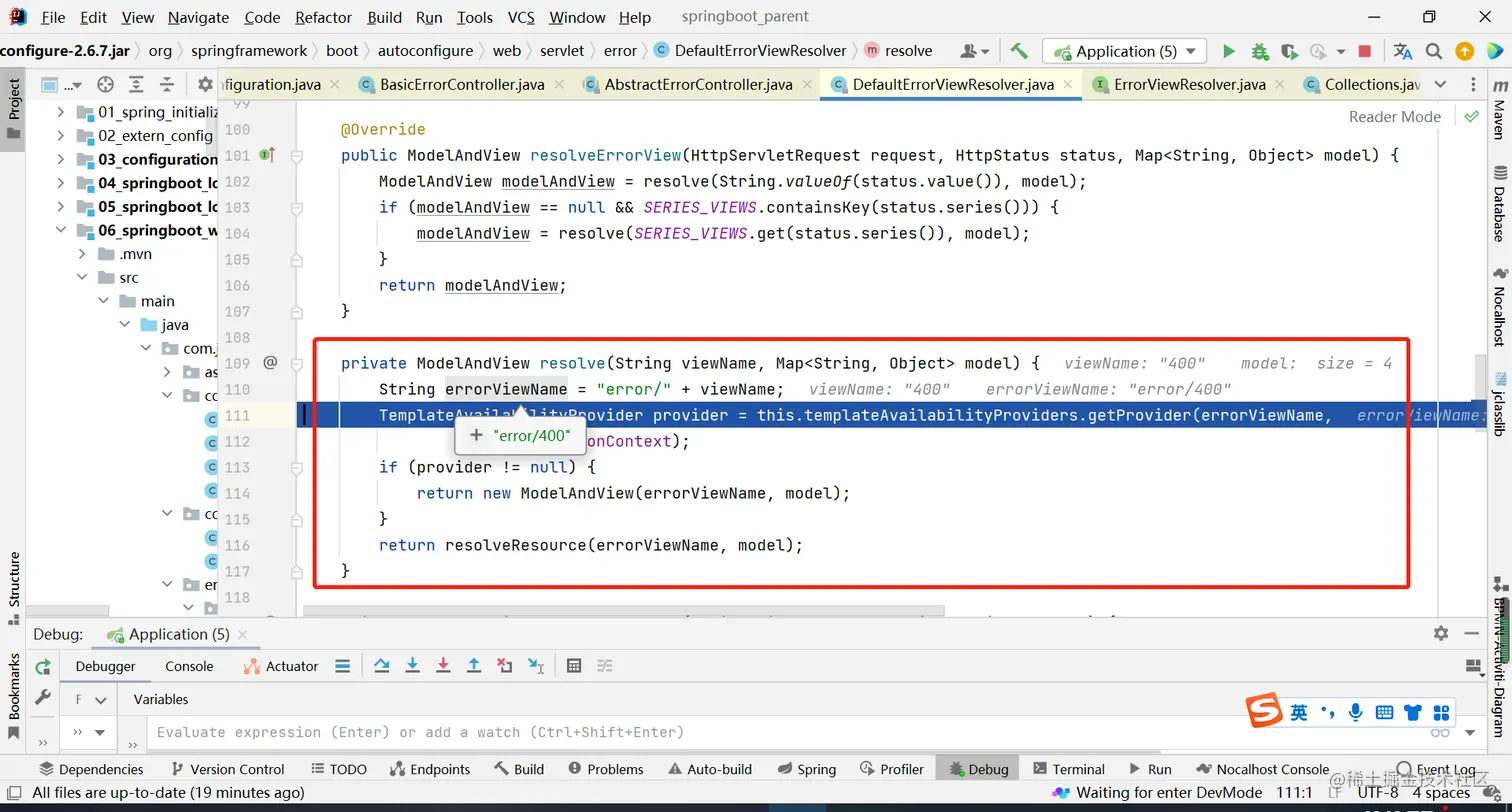The width and height of the screenshot is (1512, 812).
Task: Open debugger wrench settings icon
Action: point(42,697)
